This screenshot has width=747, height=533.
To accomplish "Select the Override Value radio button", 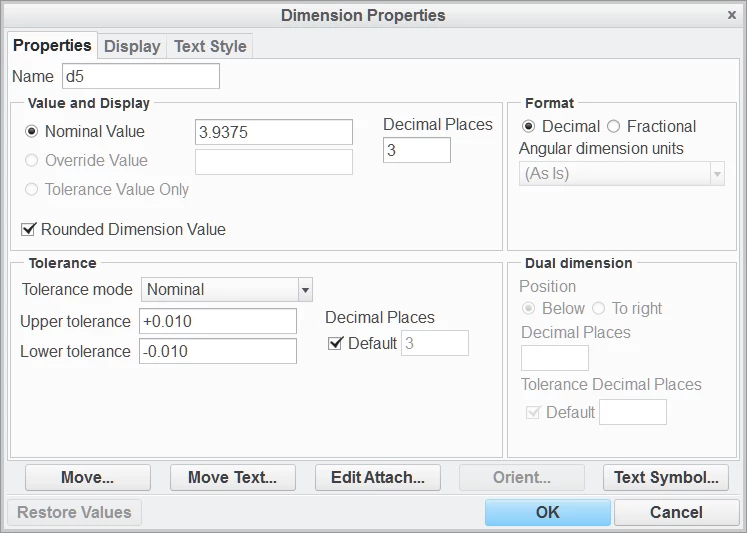I will (x=31, y=161).
